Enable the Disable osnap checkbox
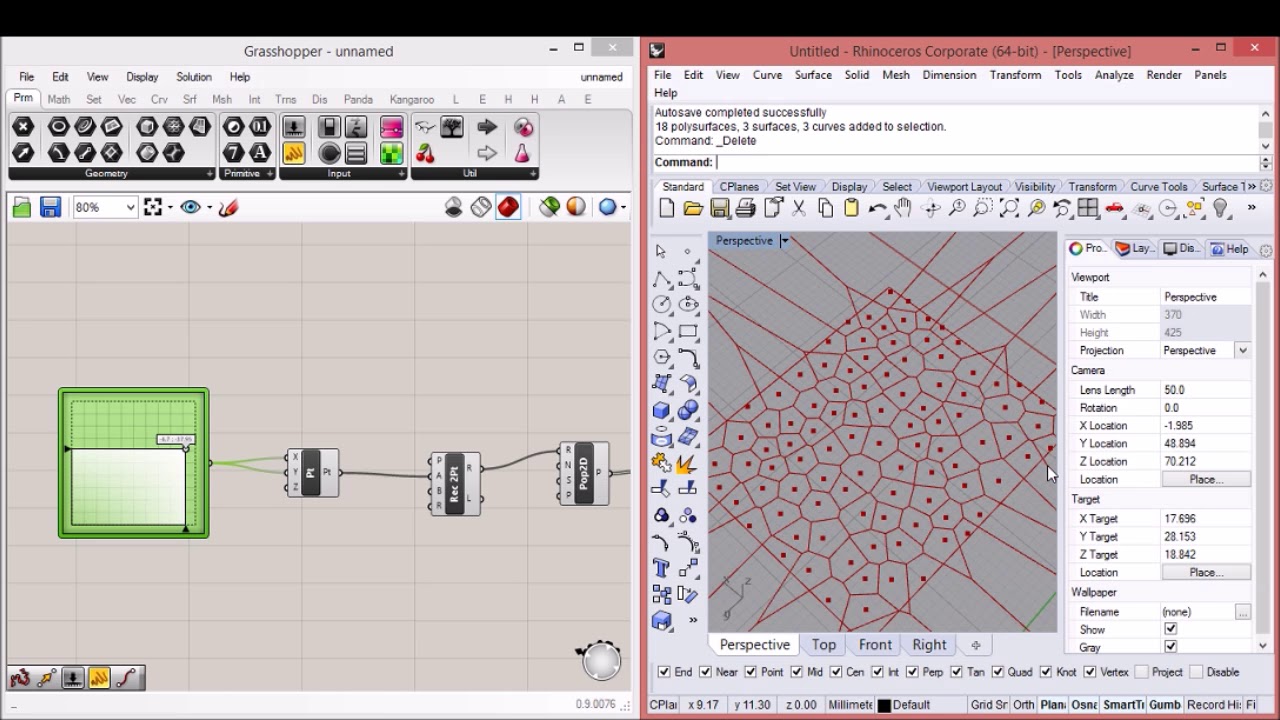The image size is (1280, 720). pos(1195,672)
